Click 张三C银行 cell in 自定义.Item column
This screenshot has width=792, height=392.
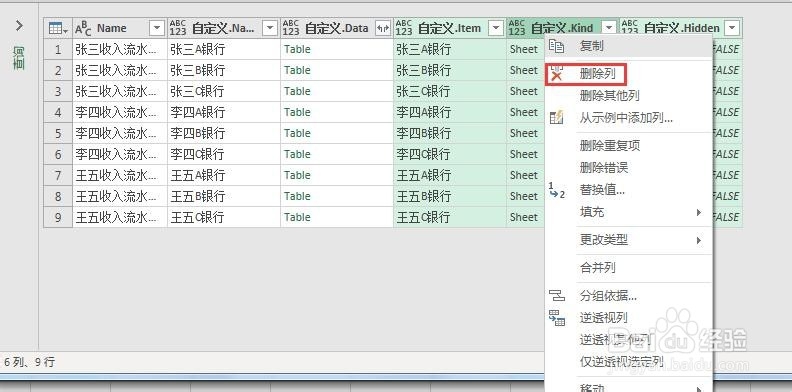point(450,91)
